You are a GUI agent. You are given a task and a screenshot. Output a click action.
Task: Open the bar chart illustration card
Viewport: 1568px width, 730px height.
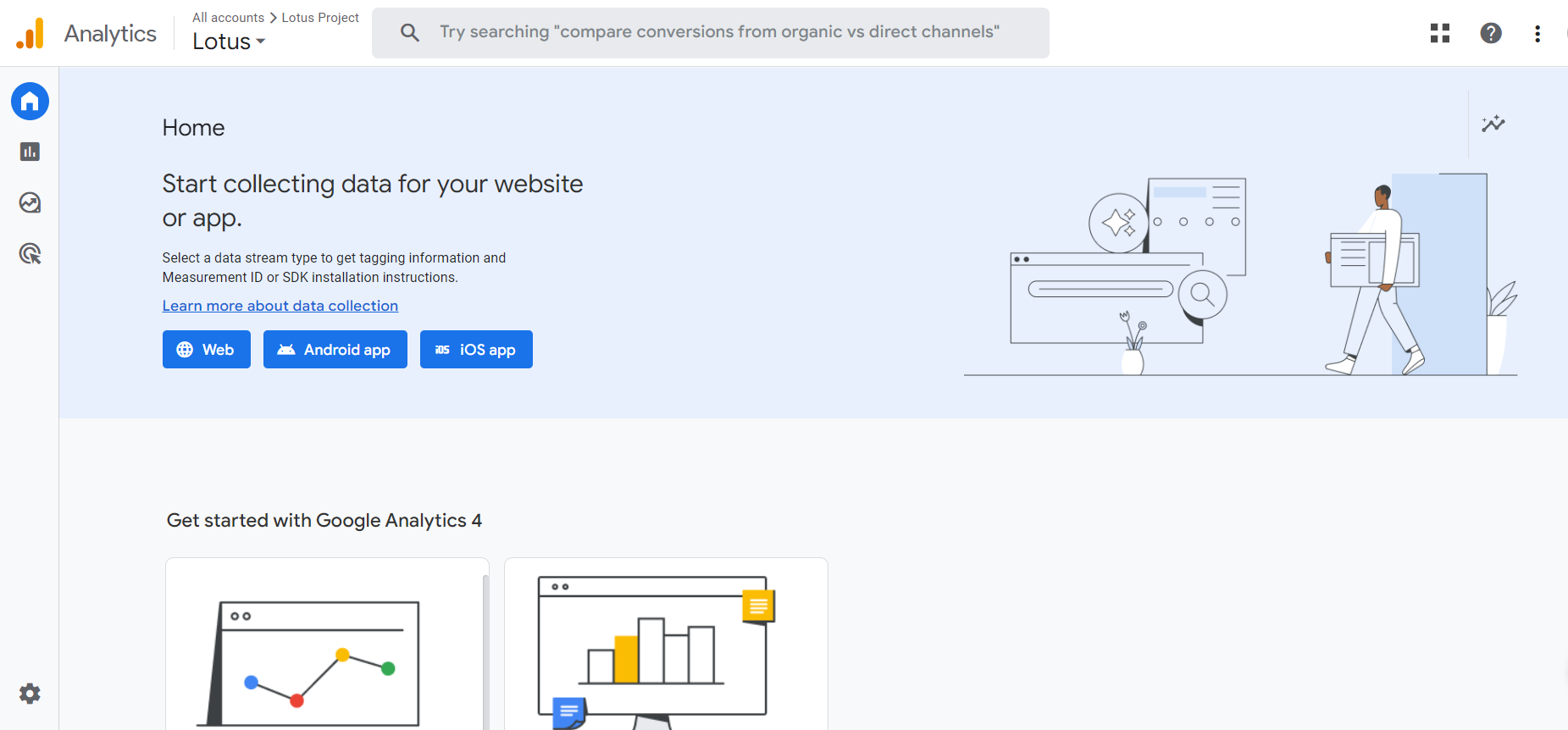click(x=666, y=644)
